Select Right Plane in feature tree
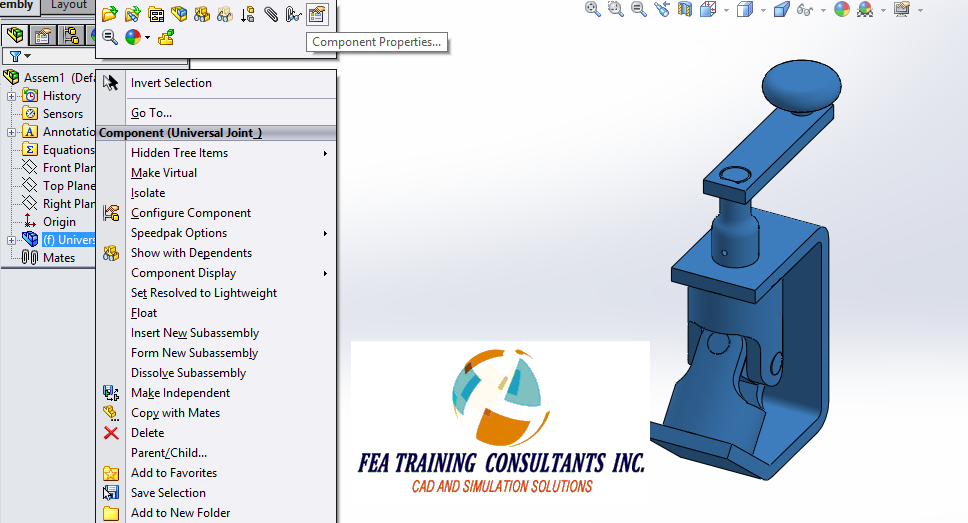The image size is (968, 523). pos(58,203)
